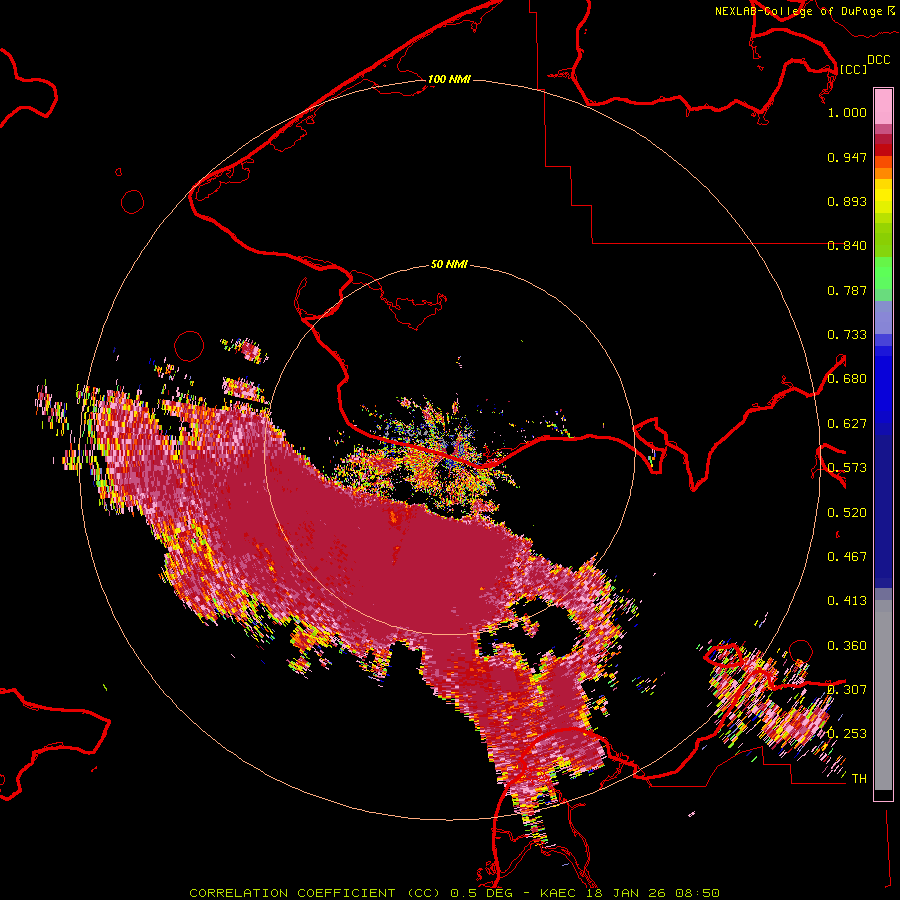Pick the bright blue swatch beside 0.680
The image size is (900, 900).
tap(883, 382)
